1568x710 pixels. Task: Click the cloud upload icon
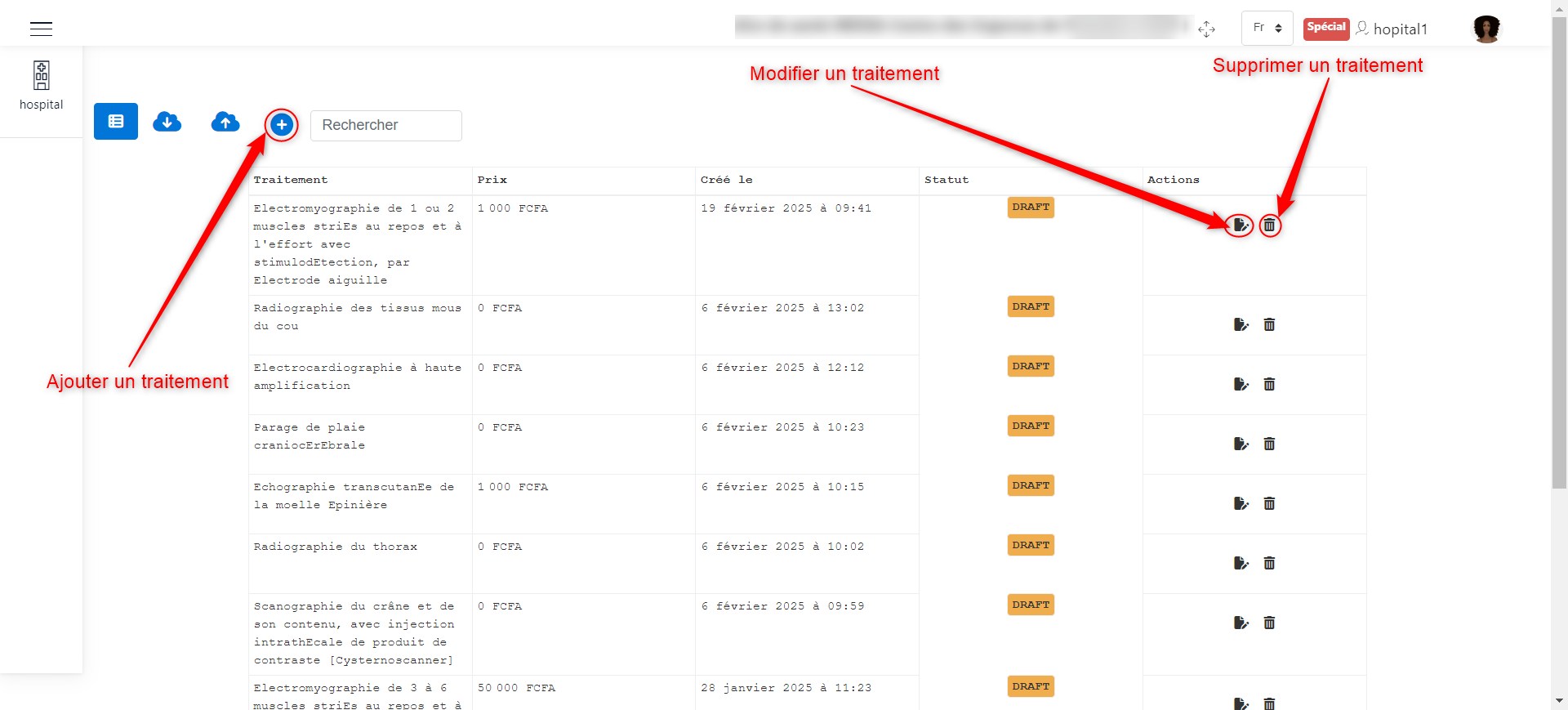[225, 122]
